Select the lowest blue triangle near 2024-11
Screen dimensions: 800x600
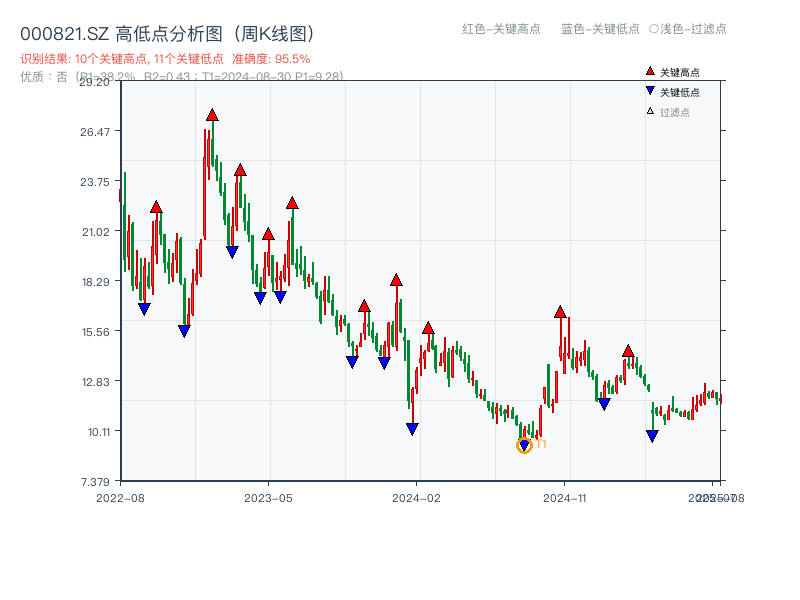tap(651, 434)
